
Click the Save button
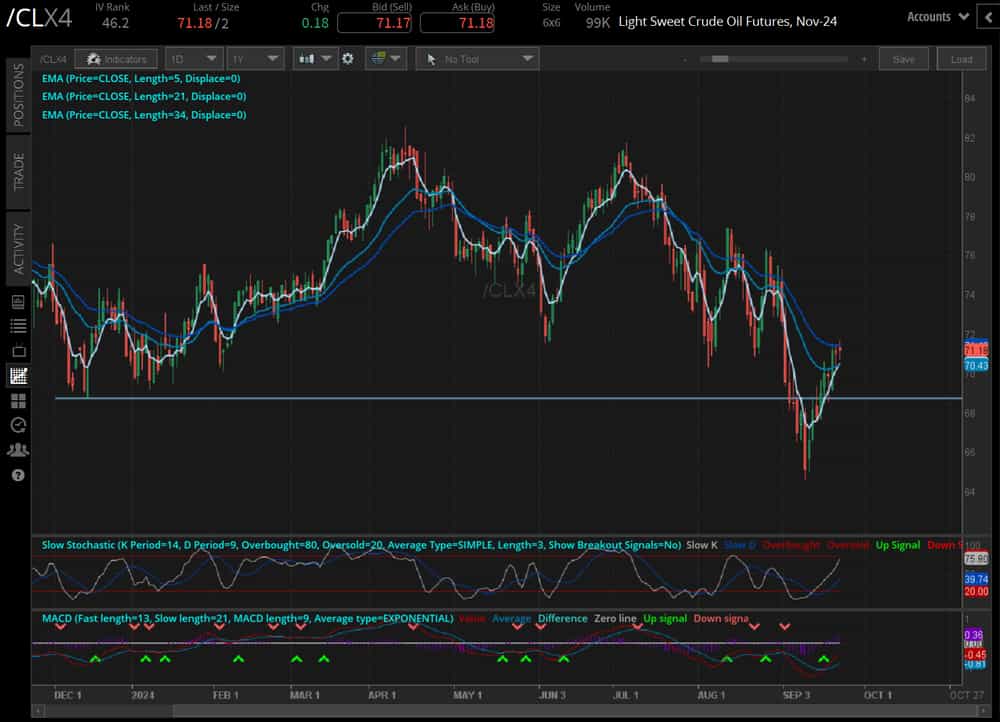(903, 58)
